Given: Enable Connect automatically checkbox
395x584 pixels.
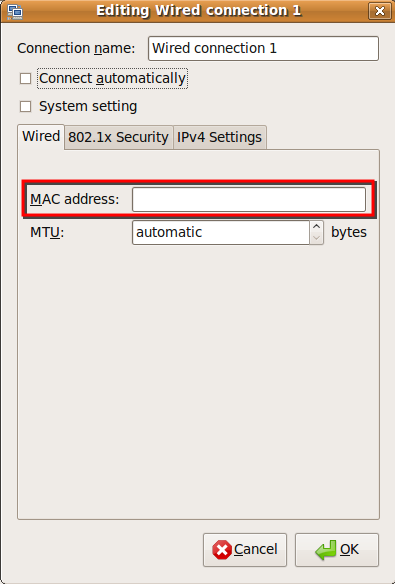Looking at the screenshot, I should click(25, 79).
